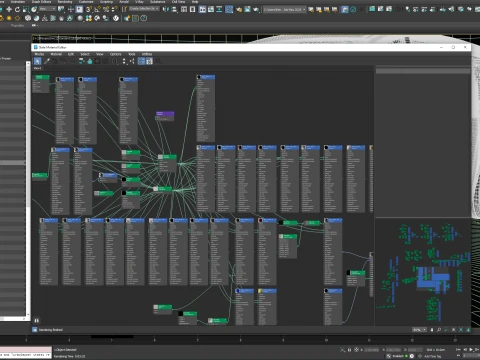The width and height of the screenshot is (480, 360).
Task: Select the arrow Select tool in Slate toolbar
Action: [37, 61]
